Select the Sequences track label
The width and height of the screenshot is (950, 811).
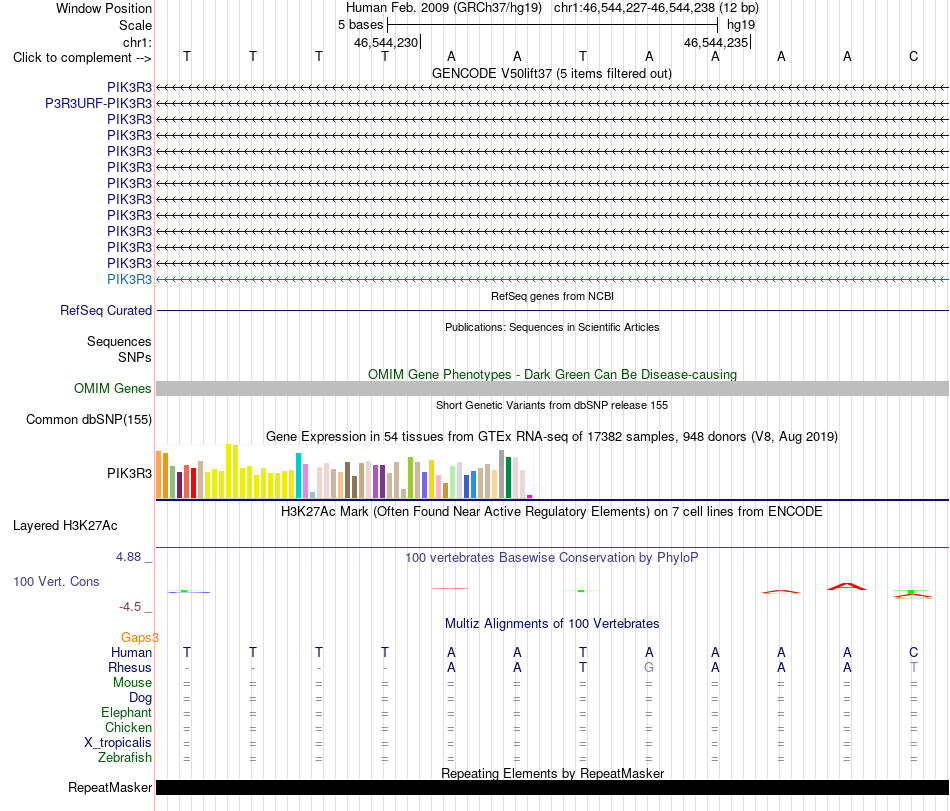119,341
